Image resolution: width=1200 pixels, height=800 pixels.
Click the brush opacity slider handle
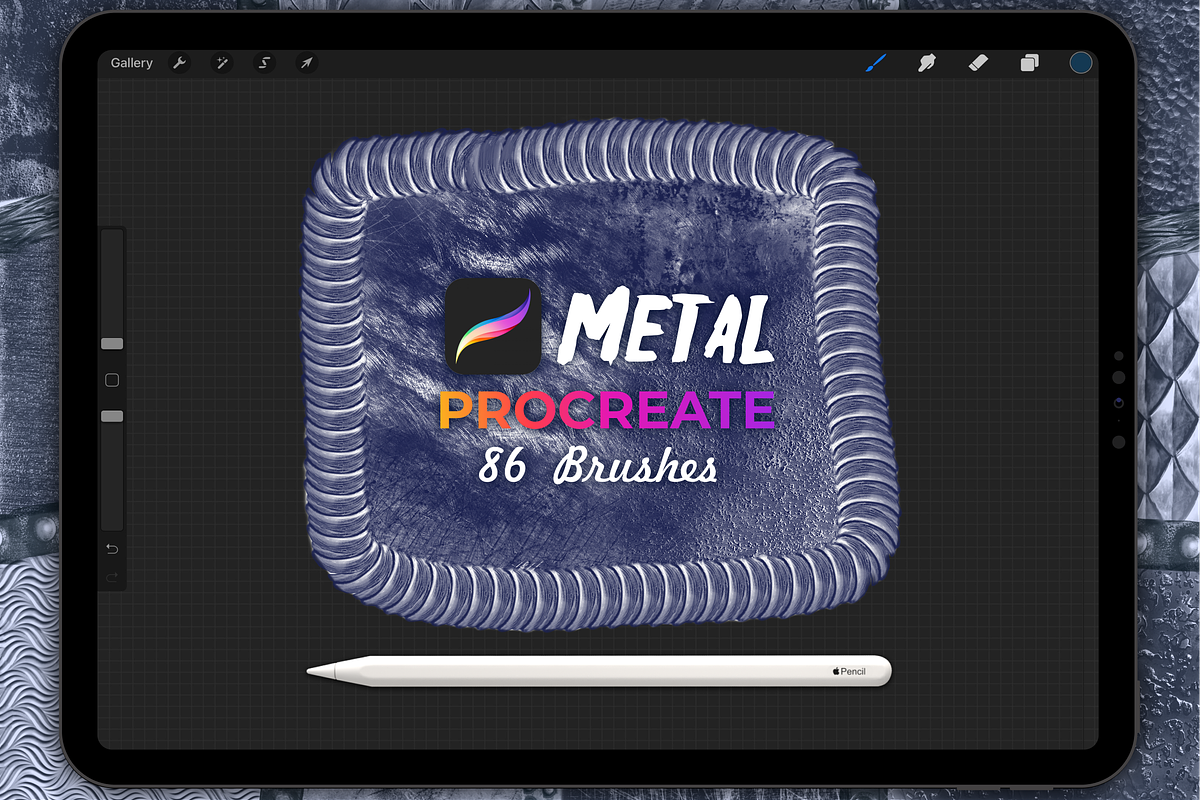pos(112,416)
